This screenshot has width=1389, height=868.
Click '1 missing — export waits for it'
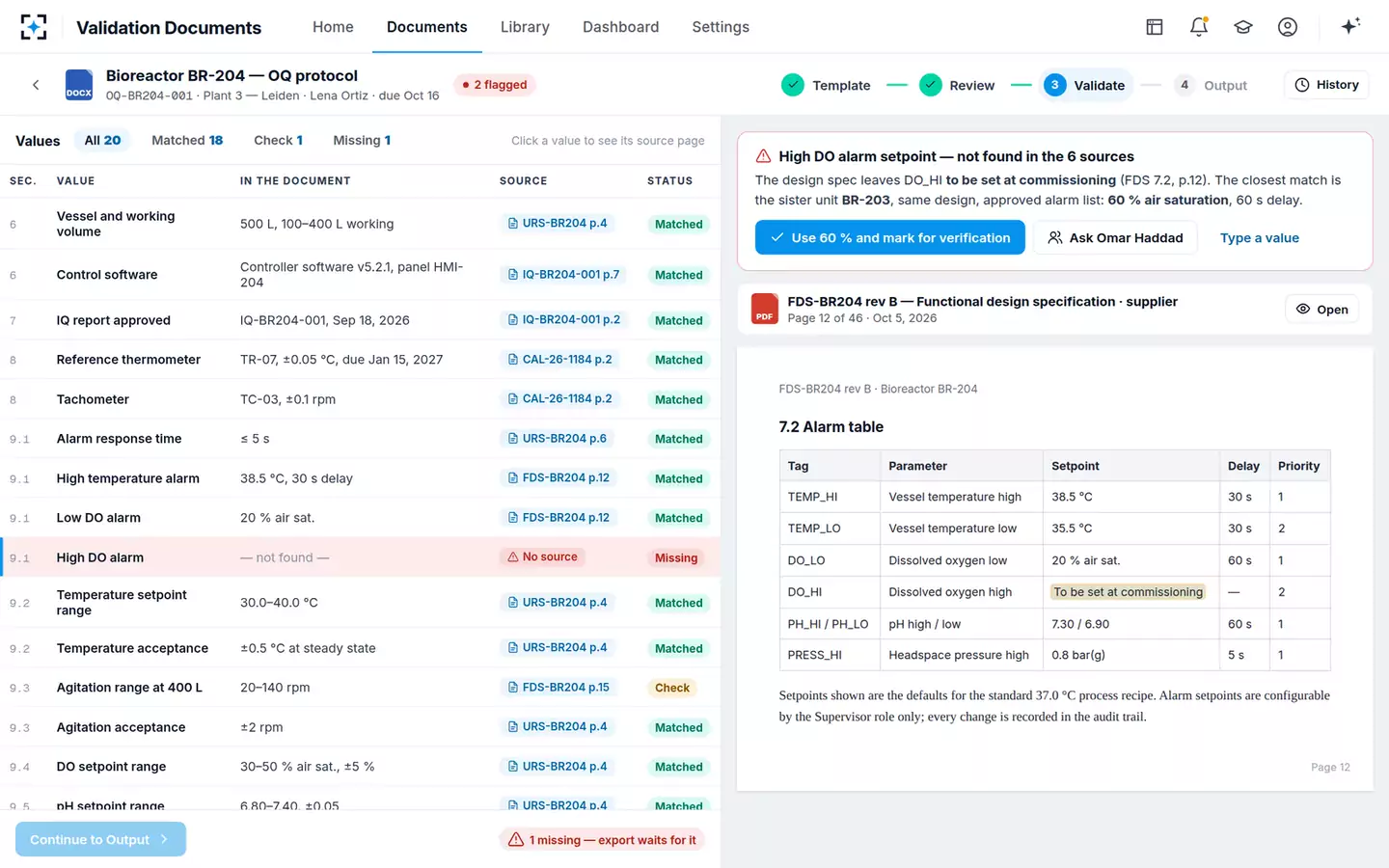tap(602, 840)
